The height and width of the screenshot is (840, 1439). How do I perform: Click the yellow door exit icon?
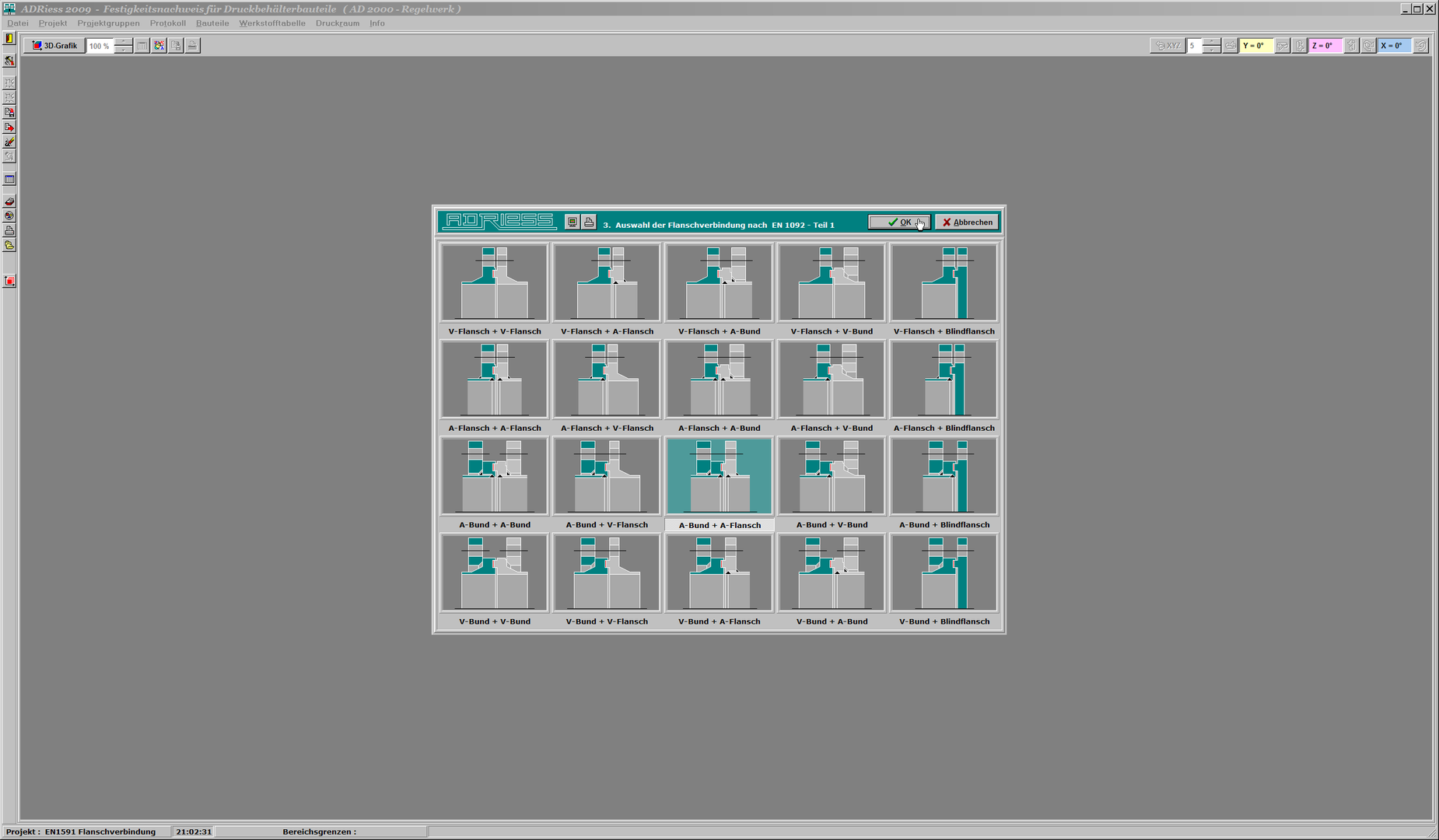click(9, 38)
